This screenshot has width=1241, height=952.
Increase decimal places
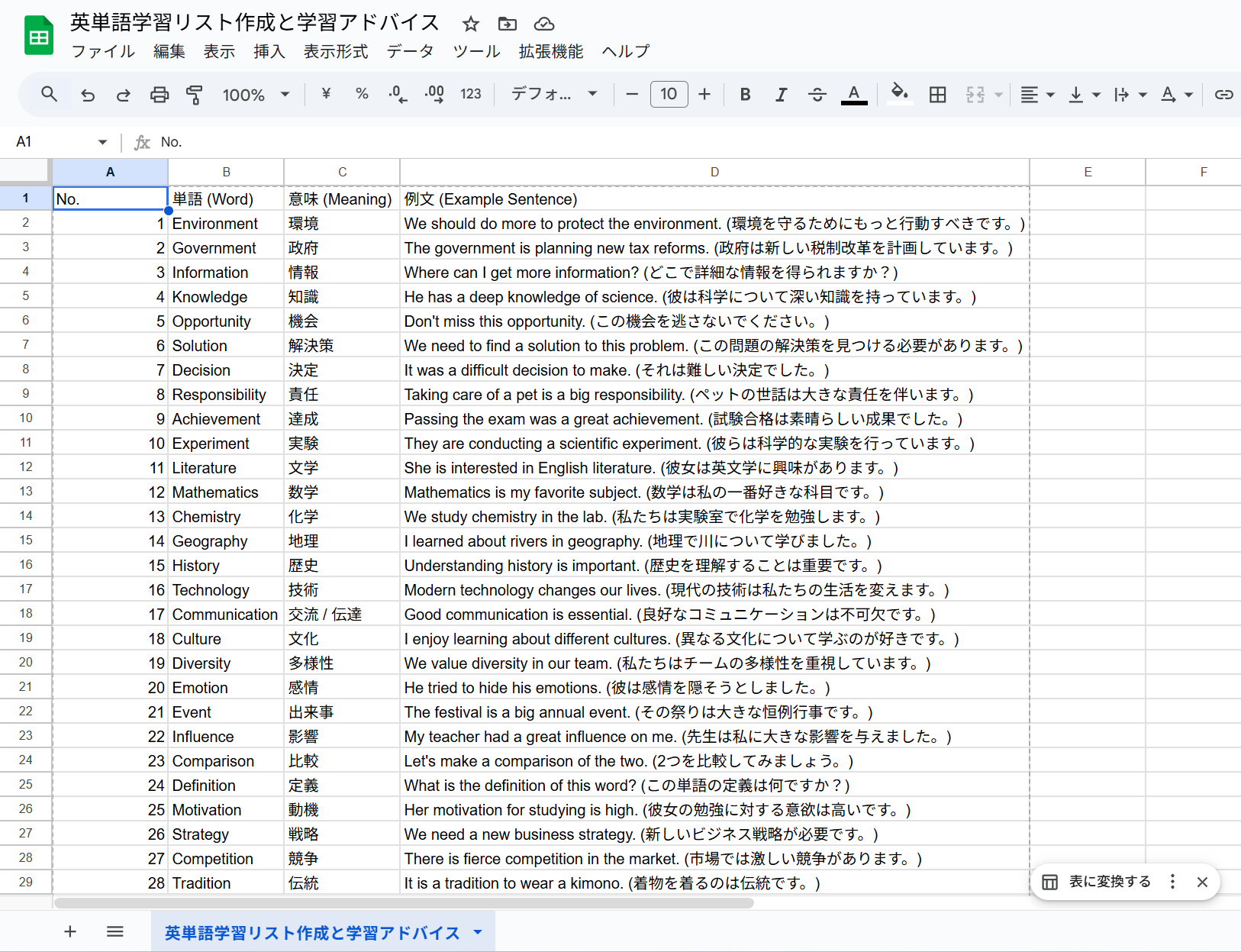pos(434,94)
